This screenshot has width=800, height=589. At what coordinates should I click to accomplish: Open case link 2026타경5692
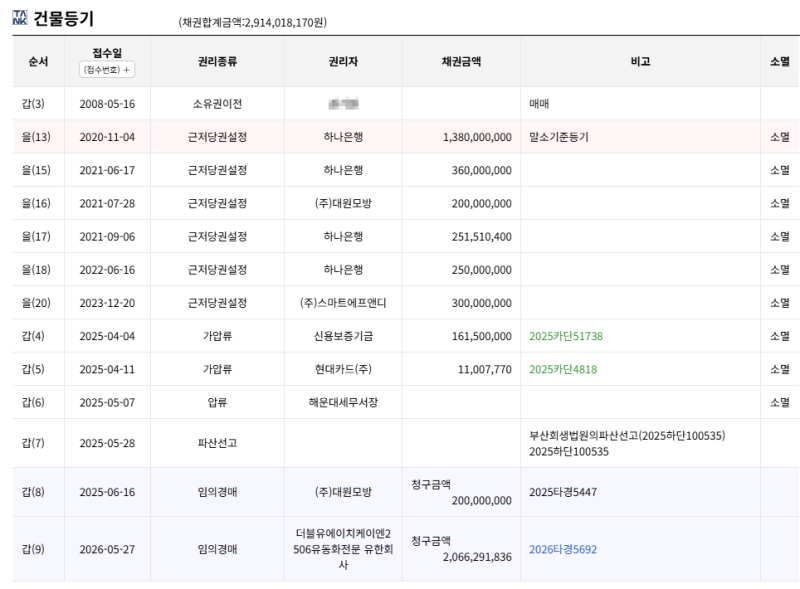[x=563, y=550]
